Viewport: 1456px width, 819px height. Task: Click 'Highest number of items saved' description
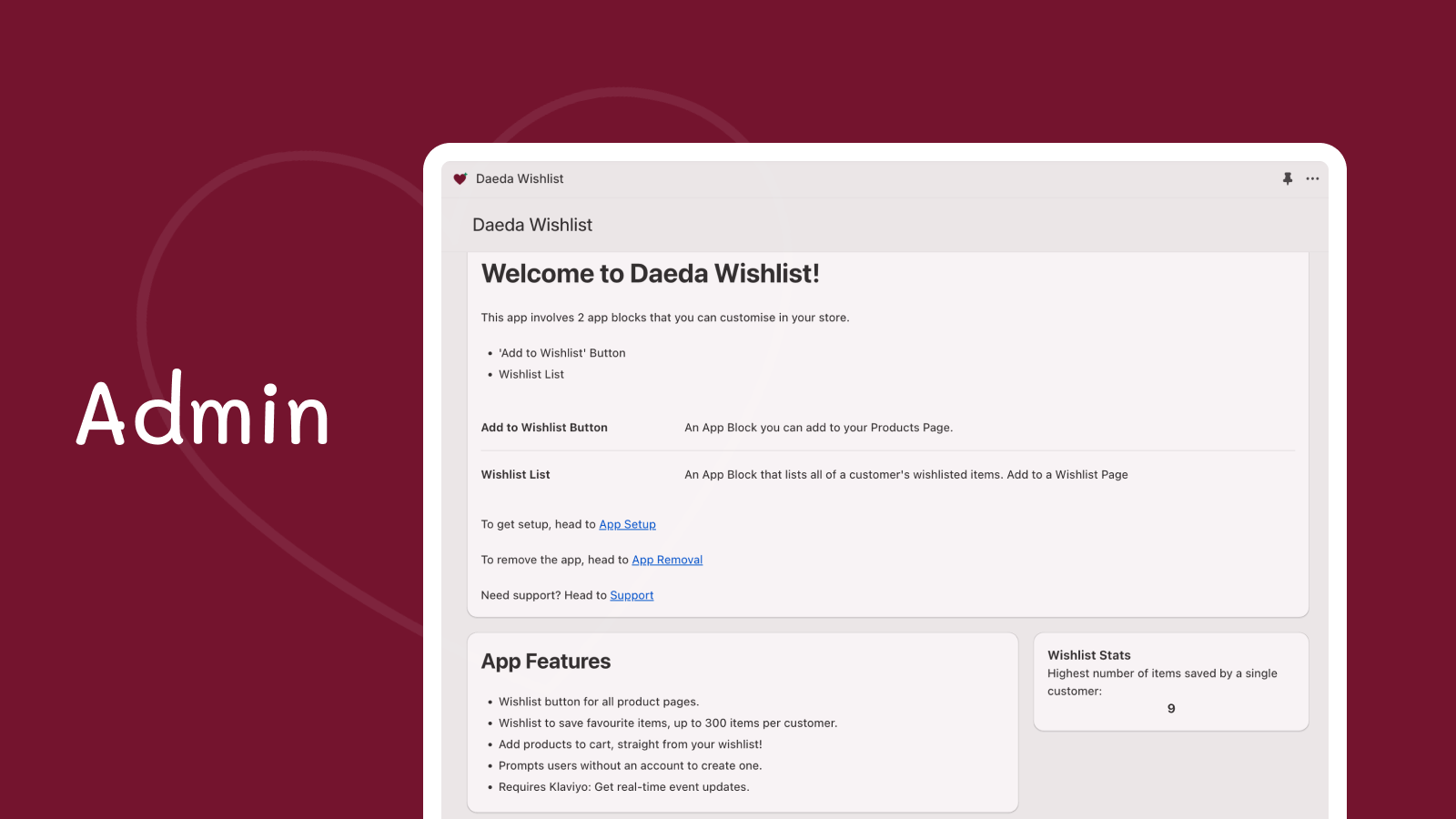coord(1162,682)
